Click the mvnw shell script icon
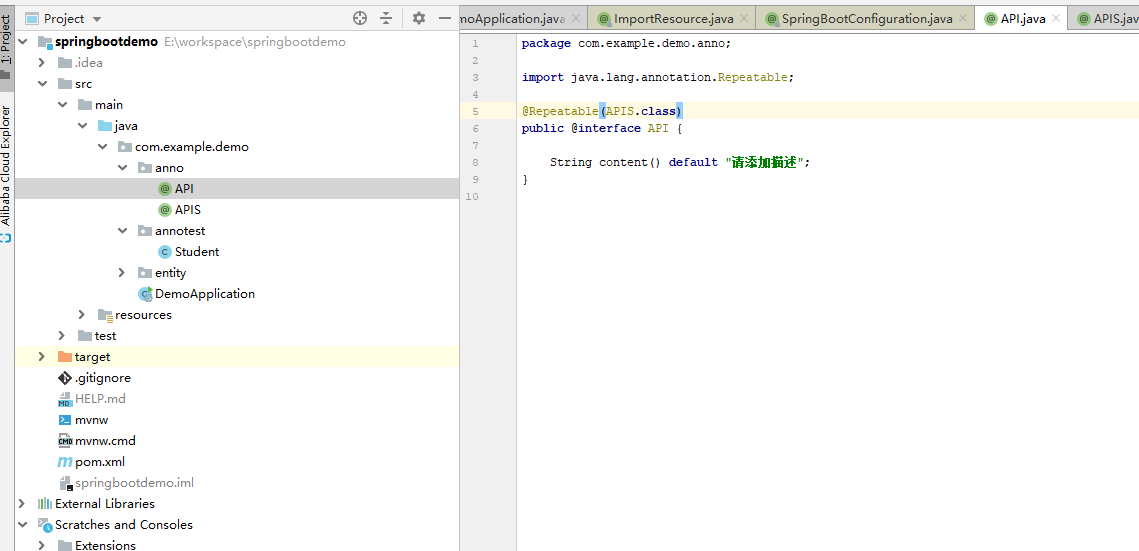The image size is (1139, 551). (x=65, y=420)
